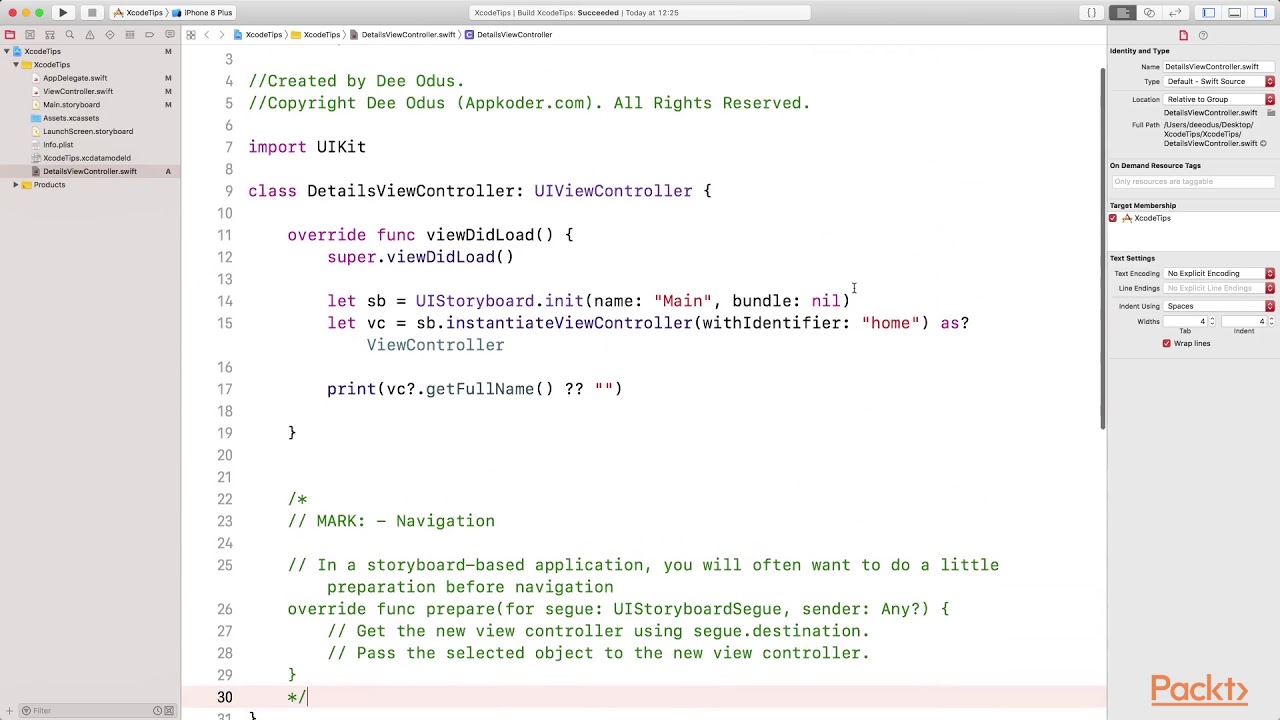Adjust the Indent width stepper
Screen dimensions: 1280x720
click(1271, 322)
